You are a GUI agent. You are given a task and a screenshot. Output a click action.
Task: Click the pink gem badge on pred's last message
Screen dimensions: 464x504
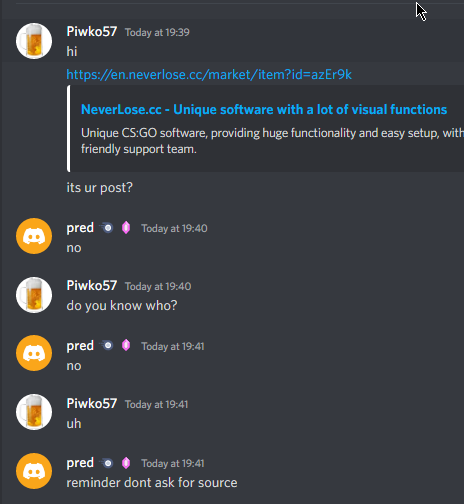126,463
